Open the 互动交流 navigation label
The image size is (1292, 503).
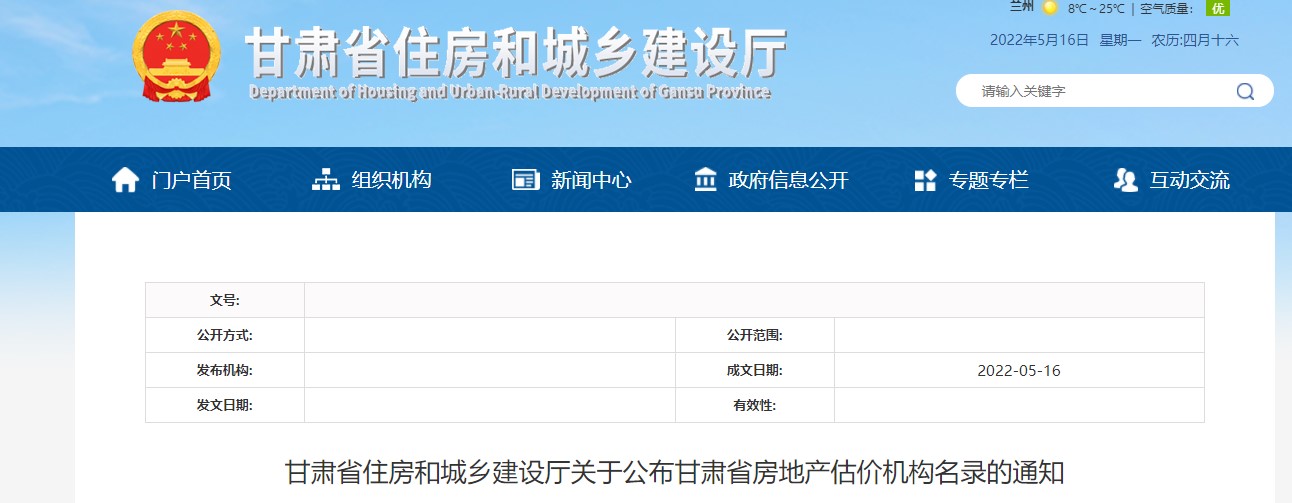coord(1189,180)
